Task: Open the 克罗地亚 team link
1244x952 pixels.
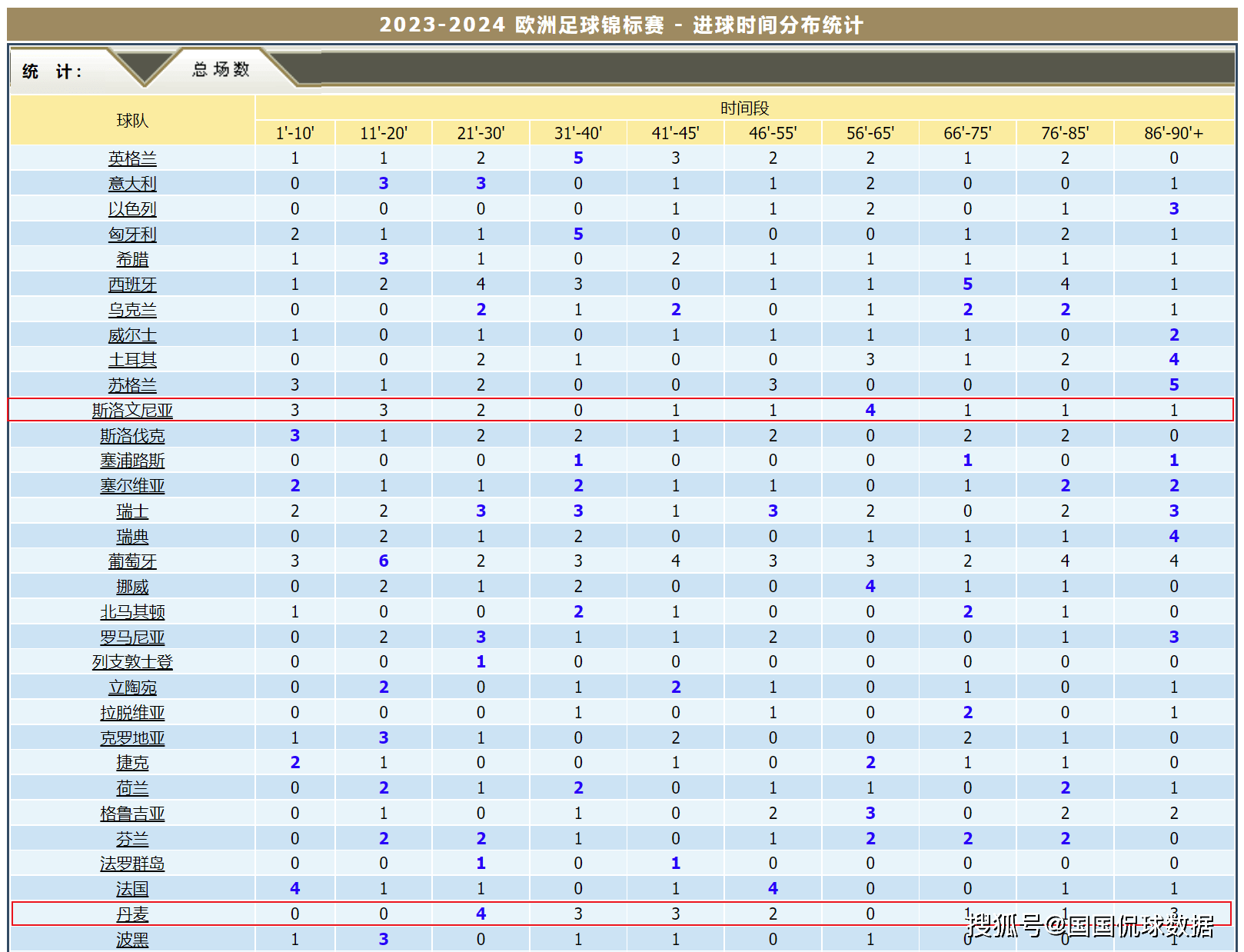Action: 132,738
